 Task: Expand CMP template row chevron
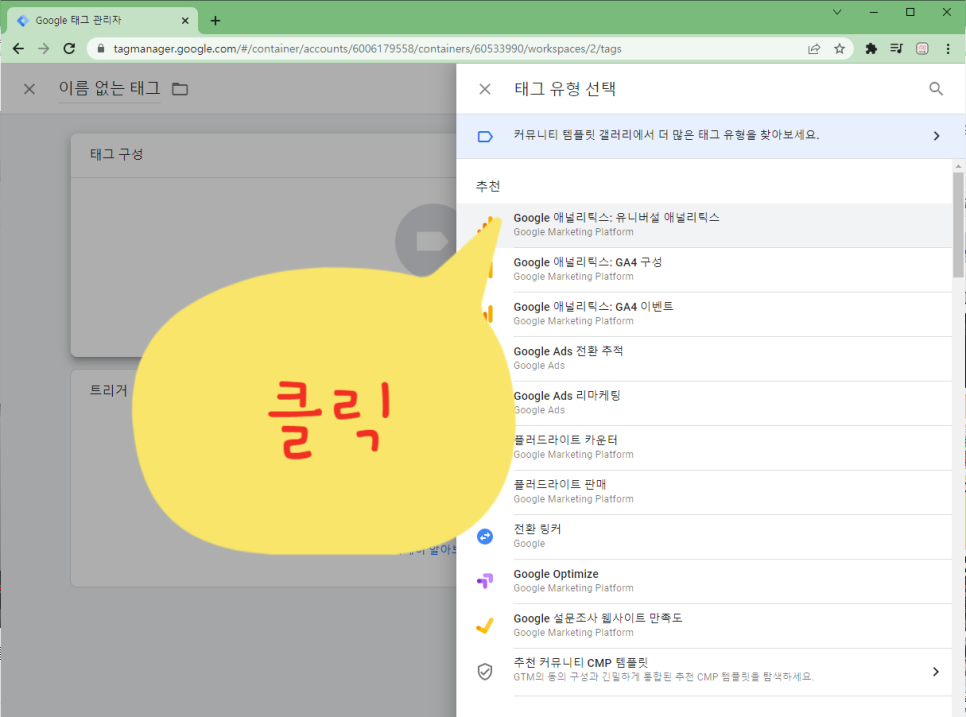[935, 671]
